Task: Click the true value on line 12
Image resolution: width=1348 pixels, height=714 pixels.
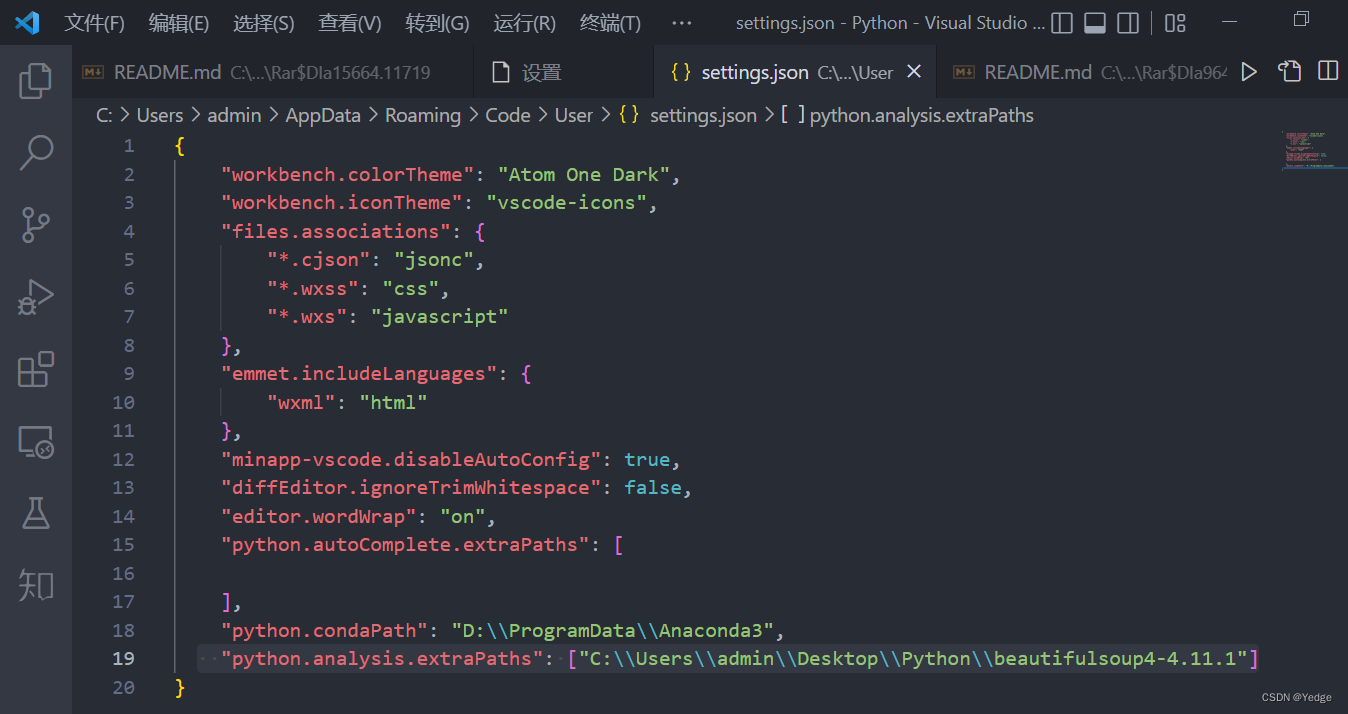Action: (647, 459)
